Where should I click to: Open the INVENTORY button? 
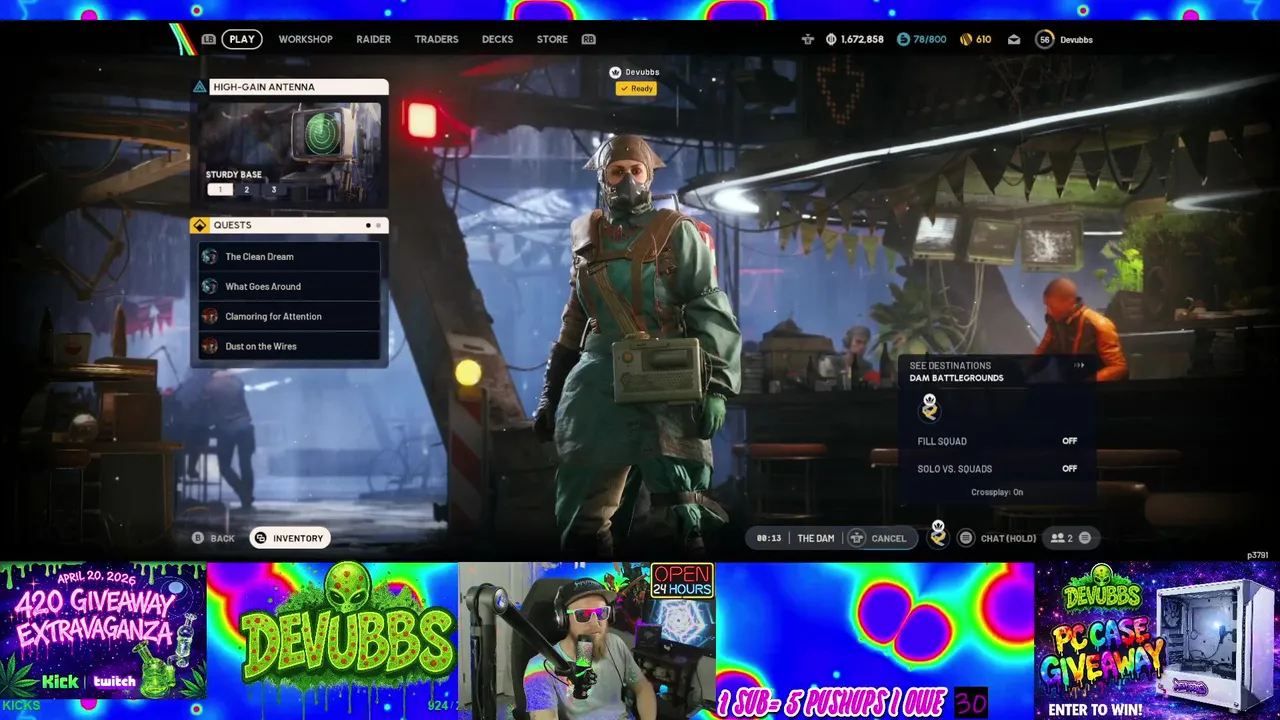pos(289,538)
